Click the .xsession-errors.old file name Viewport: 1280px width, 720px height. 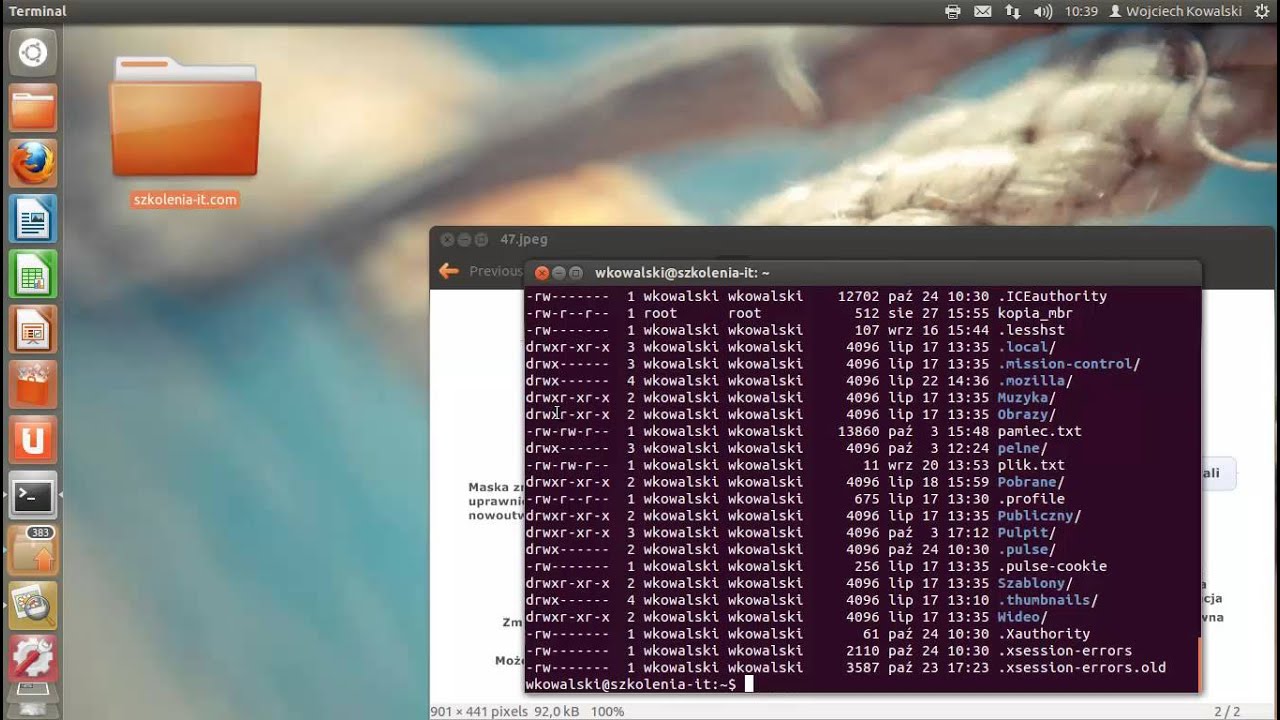point(1082,668)
